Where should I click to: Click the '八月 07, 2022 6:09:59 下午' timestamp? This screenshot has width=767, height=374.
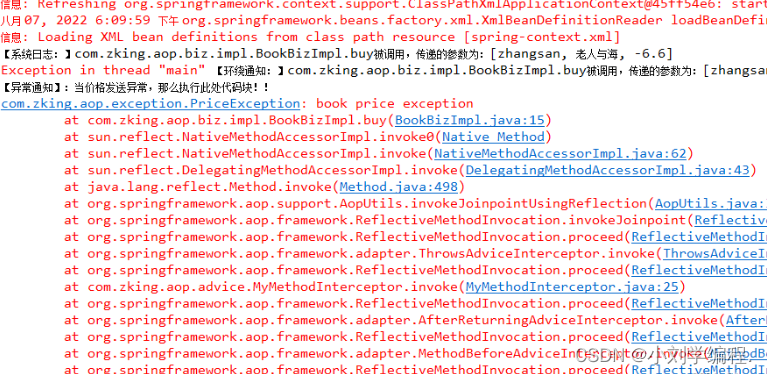90,21
